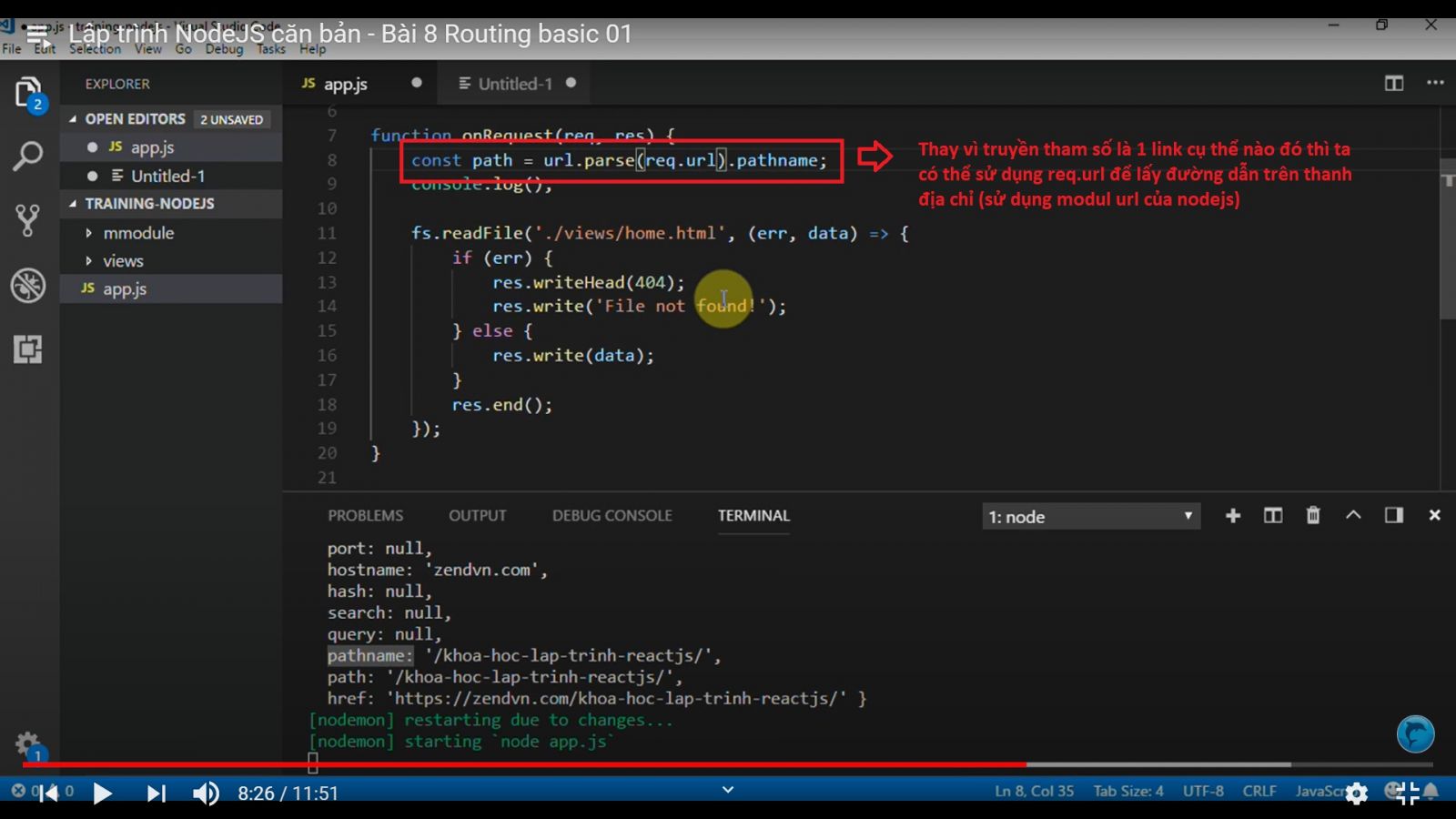Image resolution: width=1456 pixels, height=819 pixels.
Task: Create a new terminal with plus icon
Action: coord(1233,516)
